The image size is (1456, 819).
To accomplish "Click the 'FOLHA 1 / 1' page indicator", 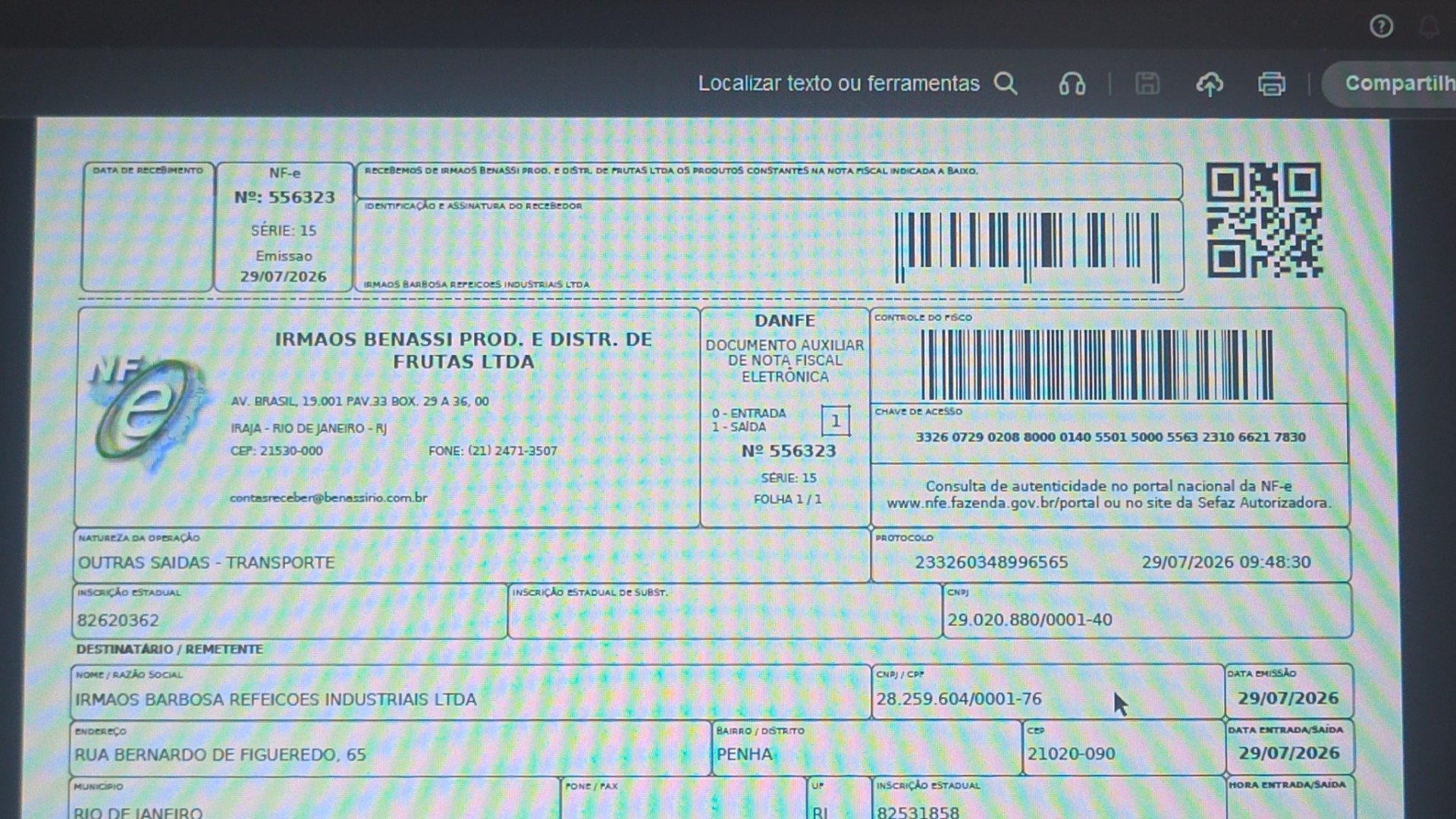I will coord(788,500).
